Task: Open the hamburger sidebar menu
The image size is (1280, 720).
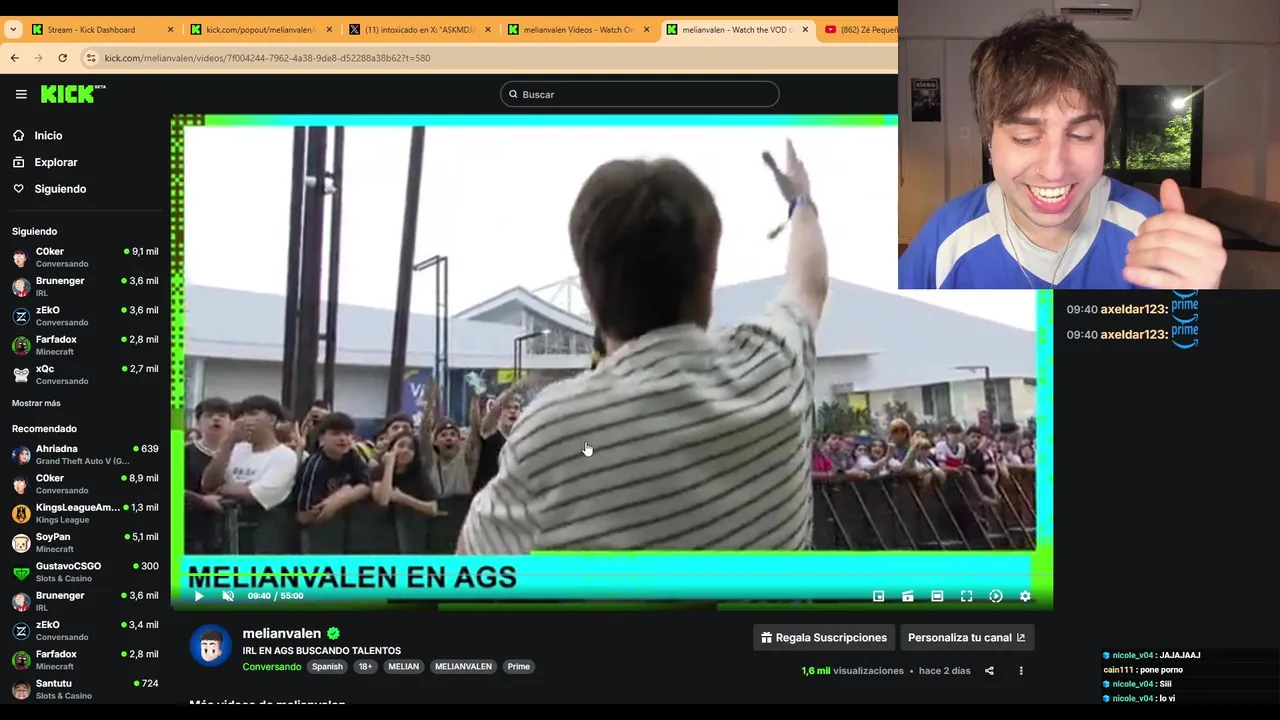Action: click(21, 94)
